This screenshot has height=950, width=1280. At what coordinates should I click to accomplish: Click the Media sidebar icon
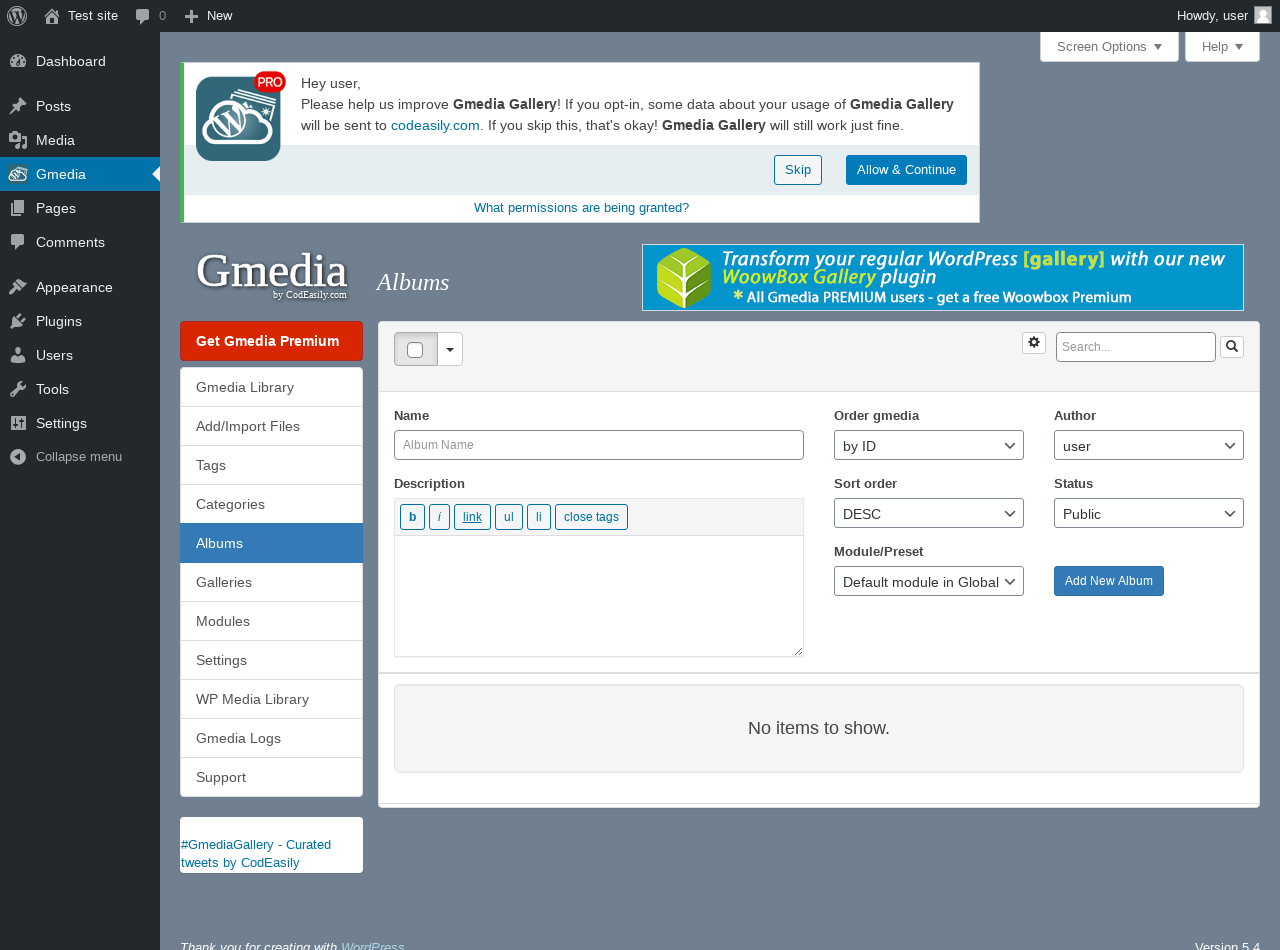(x=18, y=140)
